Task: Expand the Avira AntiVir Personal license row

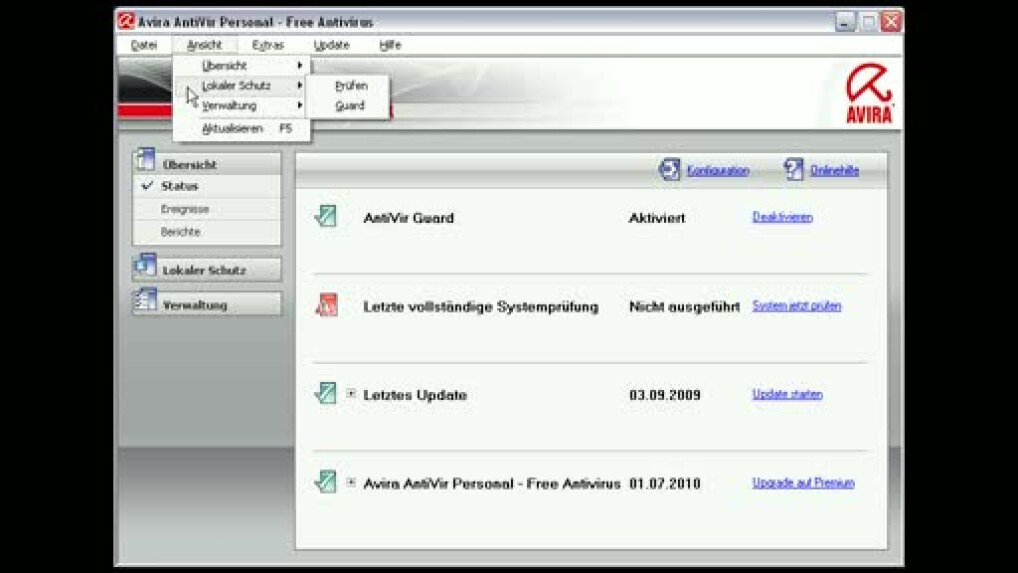Action: coord(351,483)
